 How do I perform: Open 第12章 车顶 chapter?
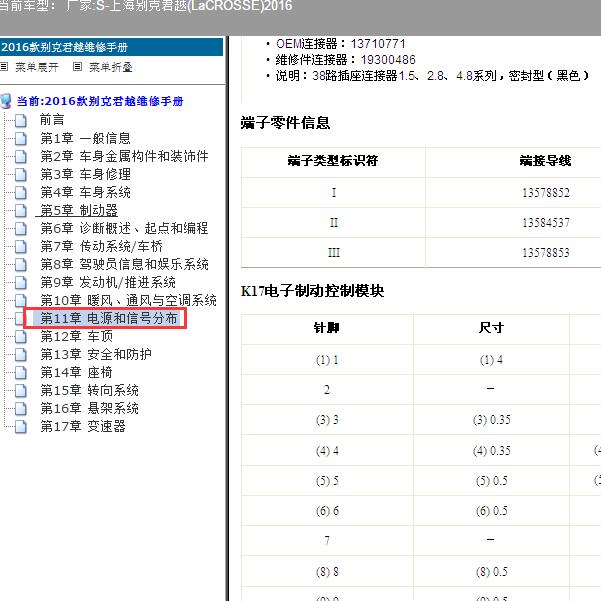click(x=77, y=336)
